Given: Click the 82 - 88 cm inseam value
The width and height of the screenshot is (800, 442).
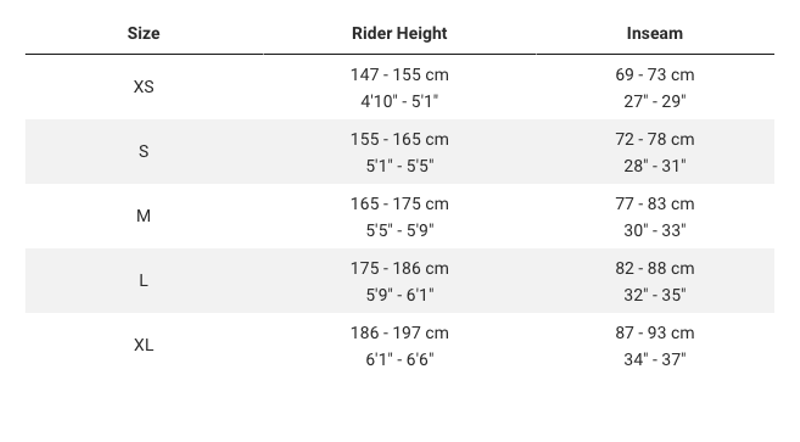Looking at the screenshot, I should [x=654, y=268].
